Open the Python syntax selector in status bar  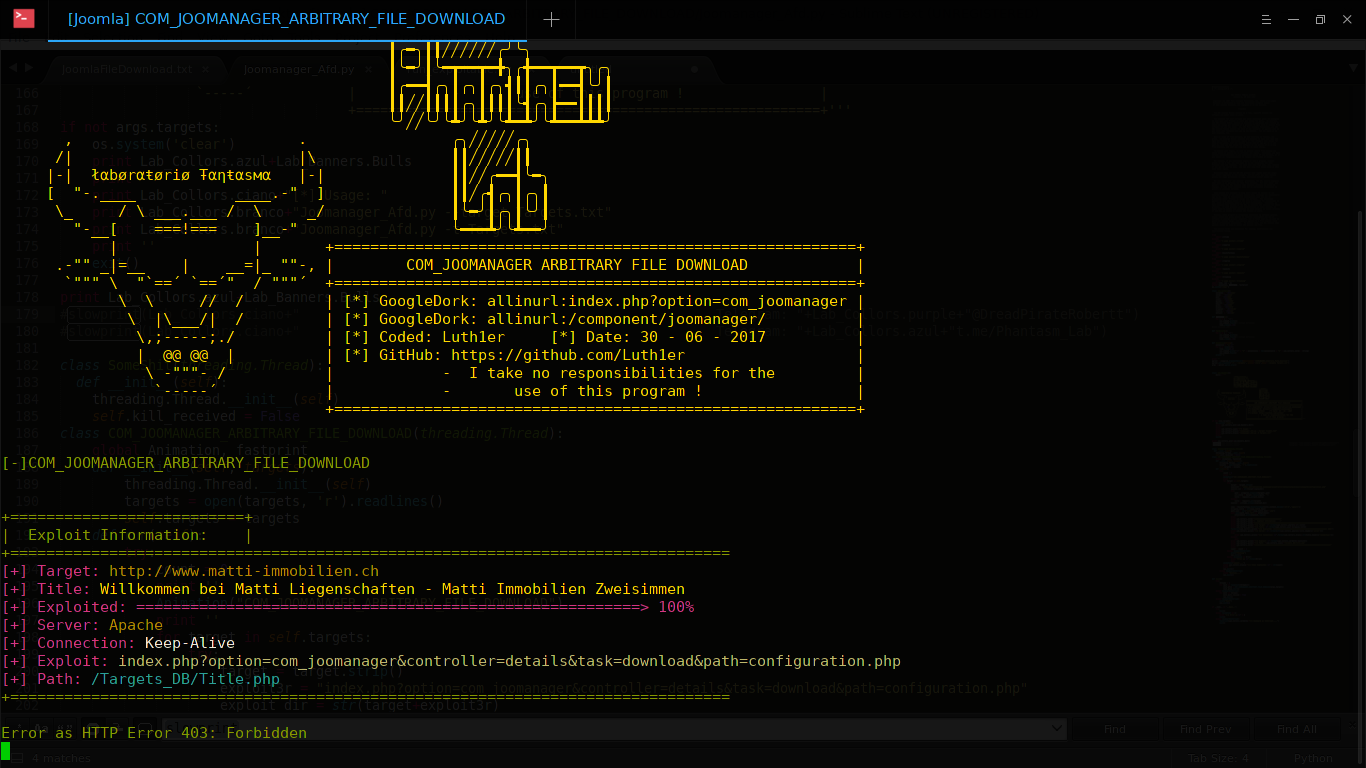click(1313, 758)
